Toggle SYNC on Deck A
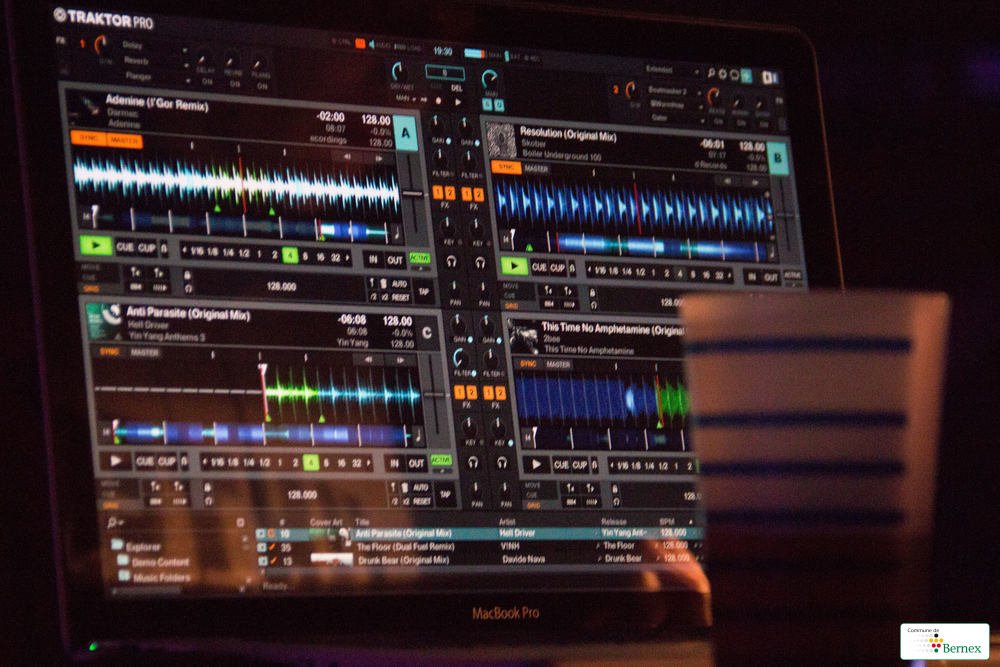The width and height of the screenshot is (1000, 667). click(x=89, y=138)
